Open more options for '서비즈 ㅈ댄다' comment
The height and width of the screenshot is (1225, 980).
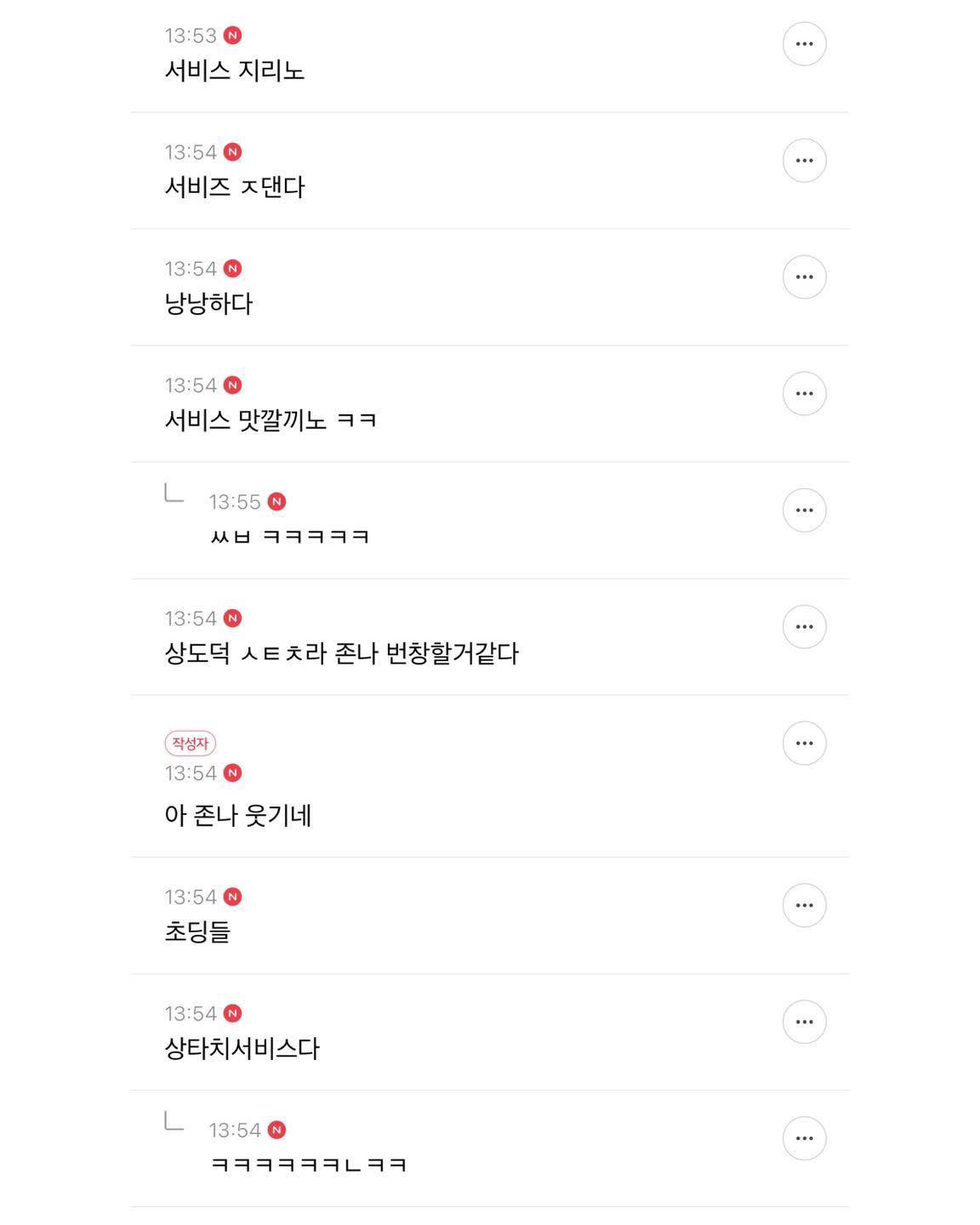tap(804, 161)
